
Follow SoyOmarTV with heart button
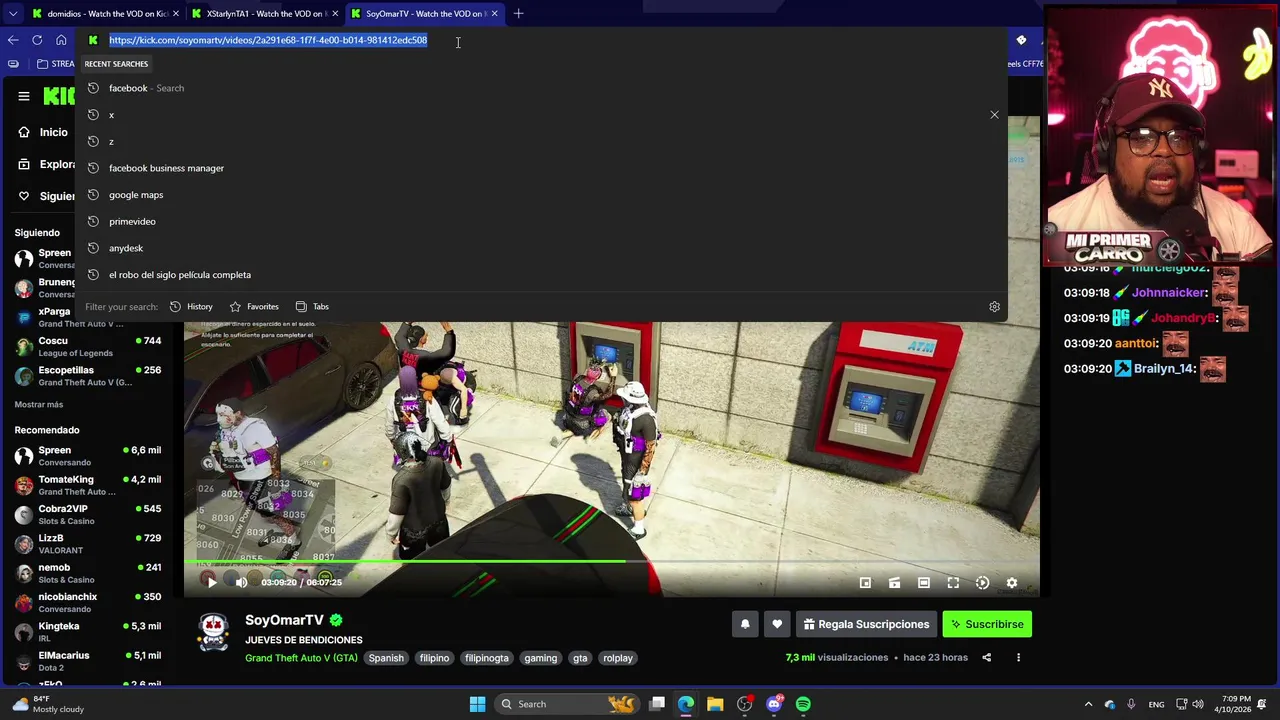click(x=777, y=624)
